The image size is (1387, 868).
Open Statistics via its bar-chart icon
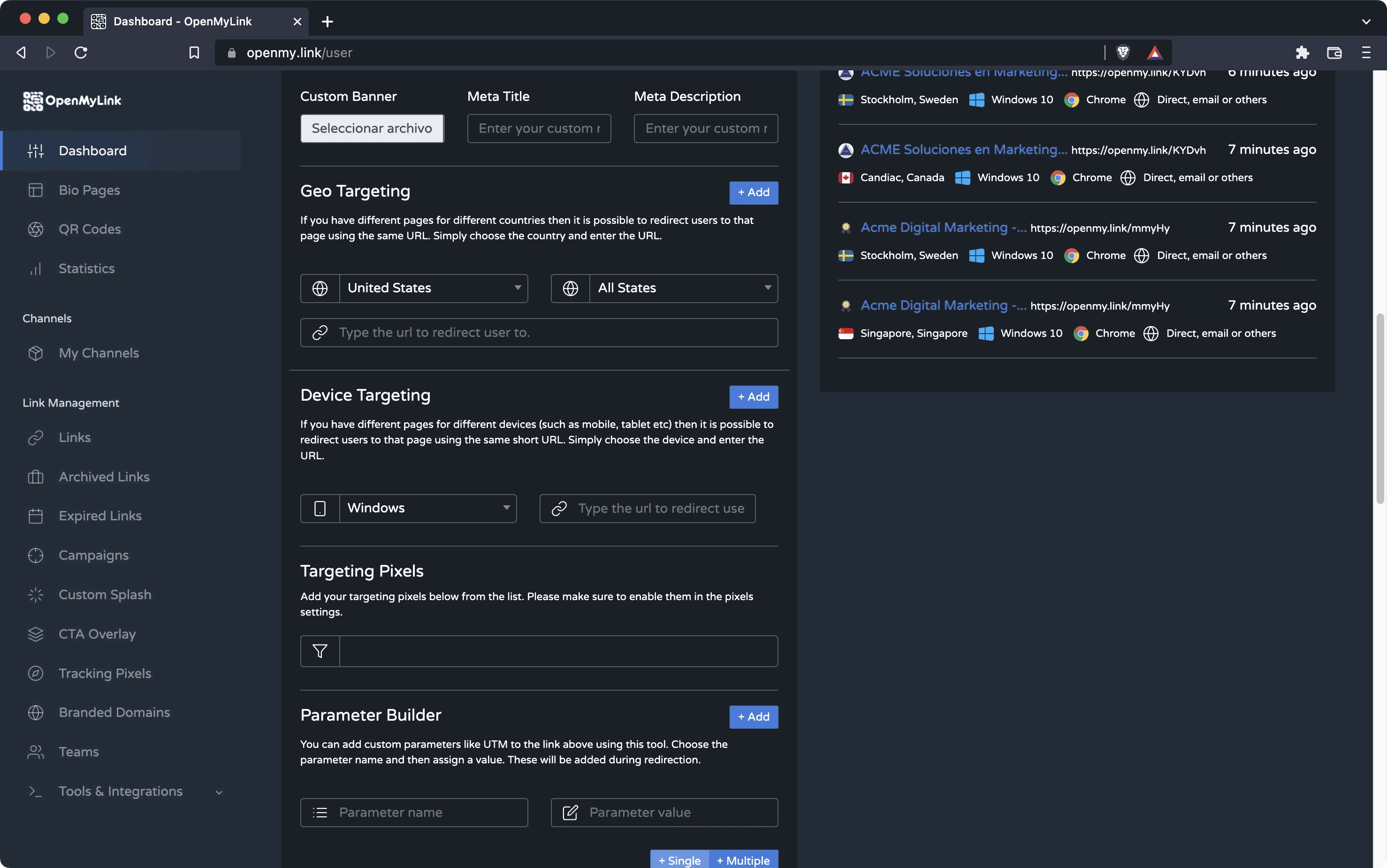pyautogui.click(x=36, y=268)
